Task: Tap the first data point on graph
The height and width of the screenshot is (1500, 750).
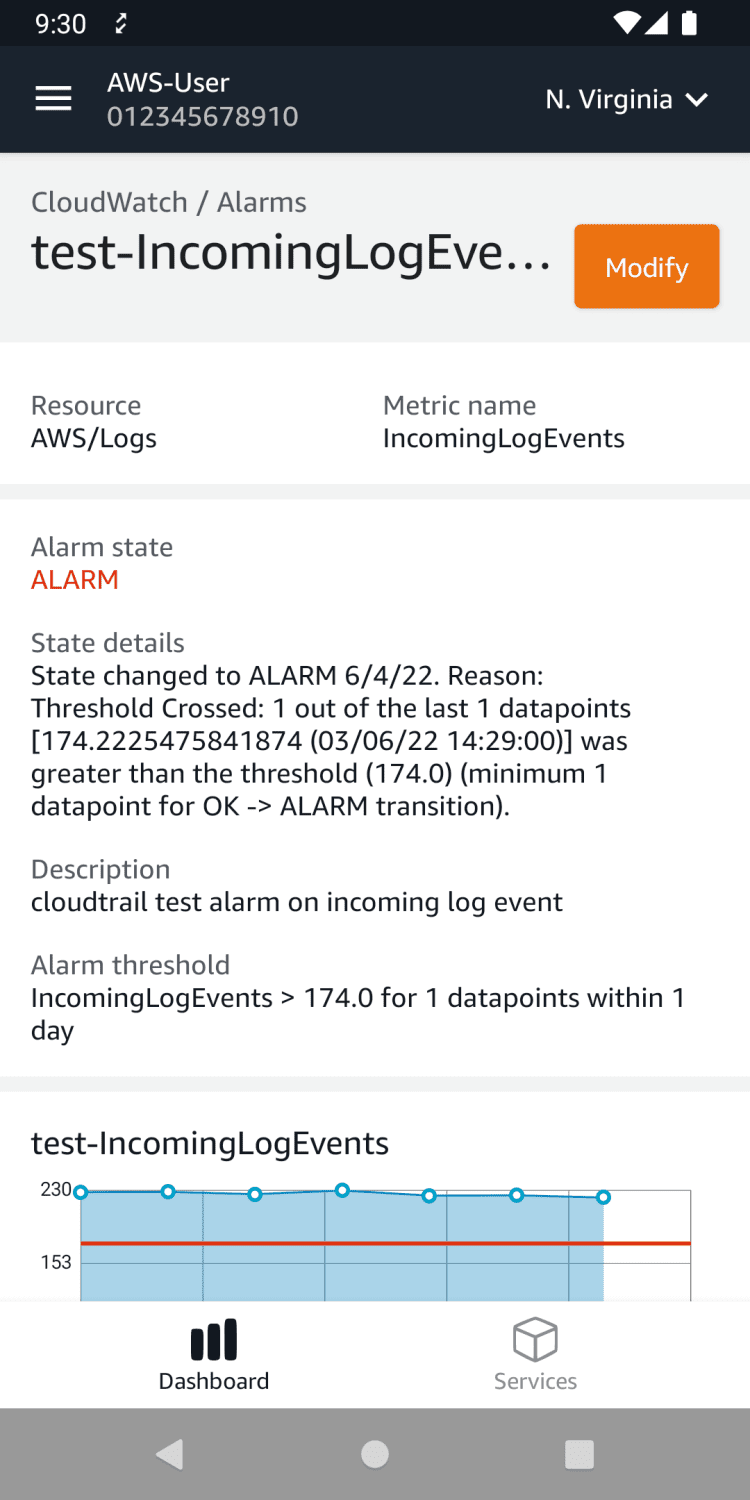Action: click(81, 1192)
